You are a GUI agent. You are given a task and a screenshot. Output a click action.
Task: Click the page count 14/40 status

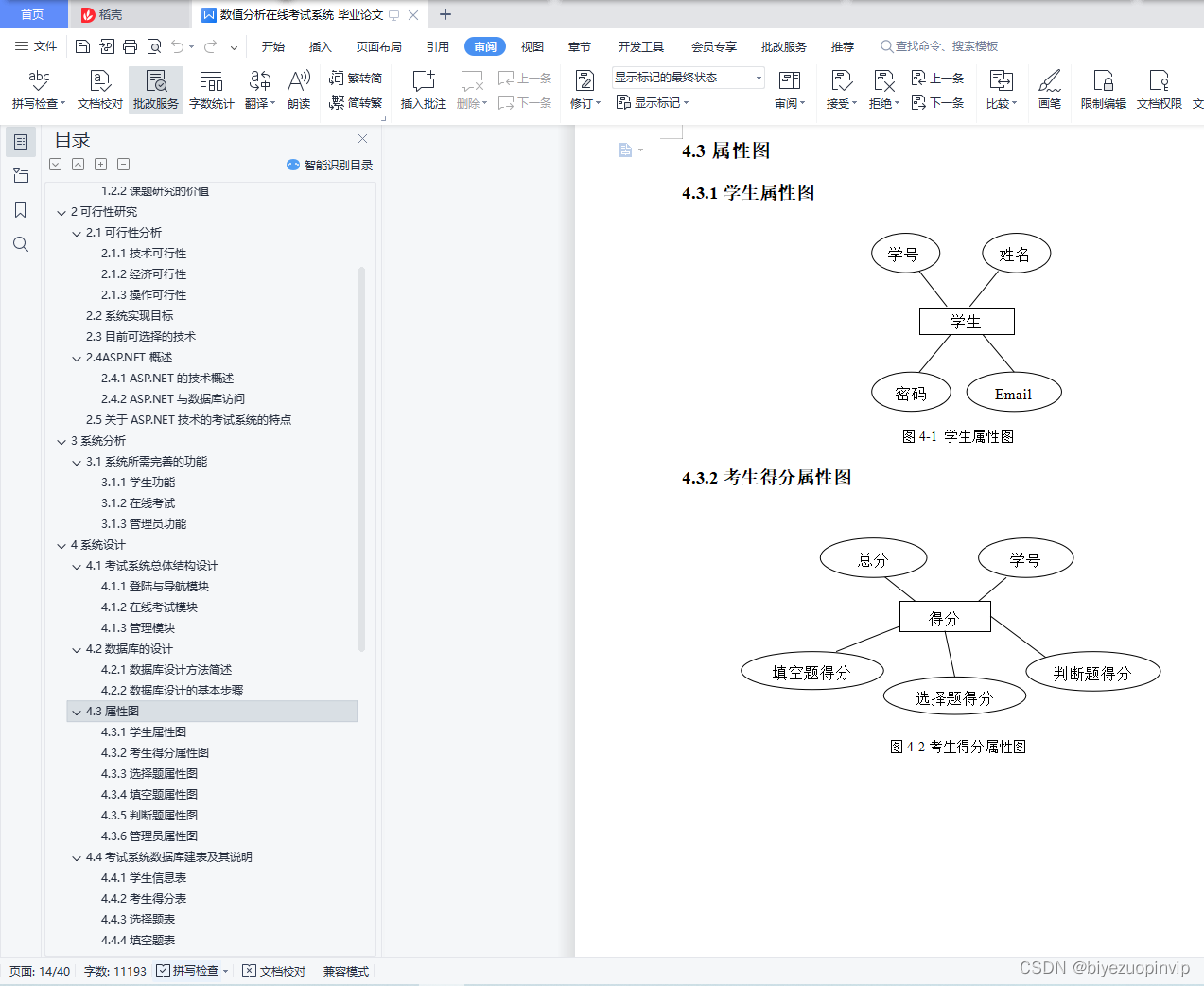click(40, 971)
